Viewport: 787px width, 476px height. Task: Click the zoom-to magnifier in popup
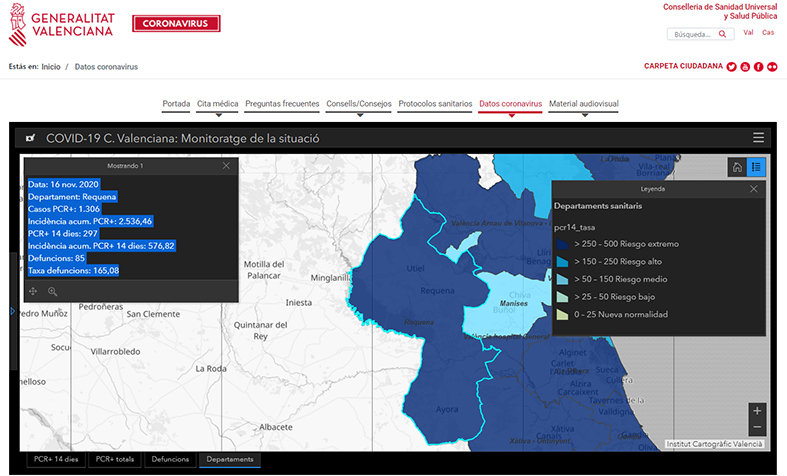coord(52,291)
